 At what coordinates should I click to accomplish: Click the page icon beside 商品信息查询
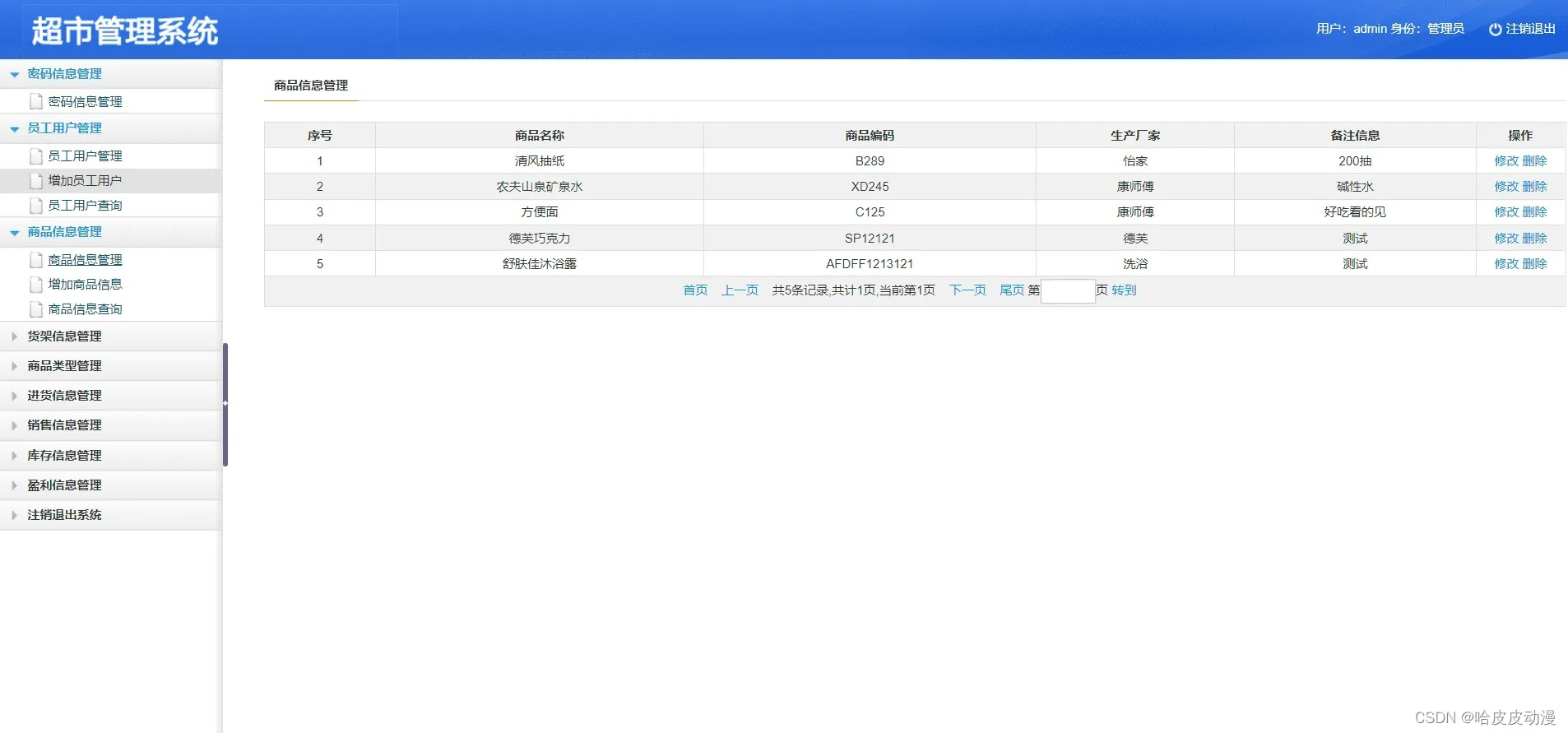pos(36,309)
